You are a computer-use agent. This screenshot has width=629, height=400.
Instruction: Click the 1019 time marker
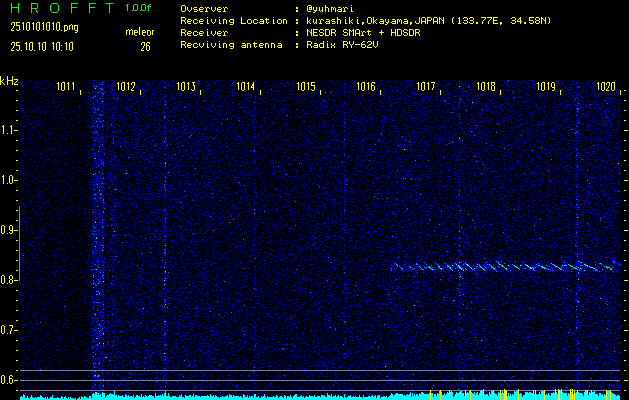(546, 86)
